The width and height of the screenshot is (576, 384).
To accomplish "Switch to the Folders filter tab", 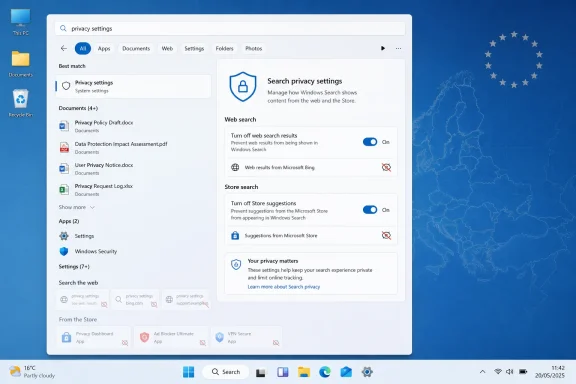I will [x=224, y=49].
